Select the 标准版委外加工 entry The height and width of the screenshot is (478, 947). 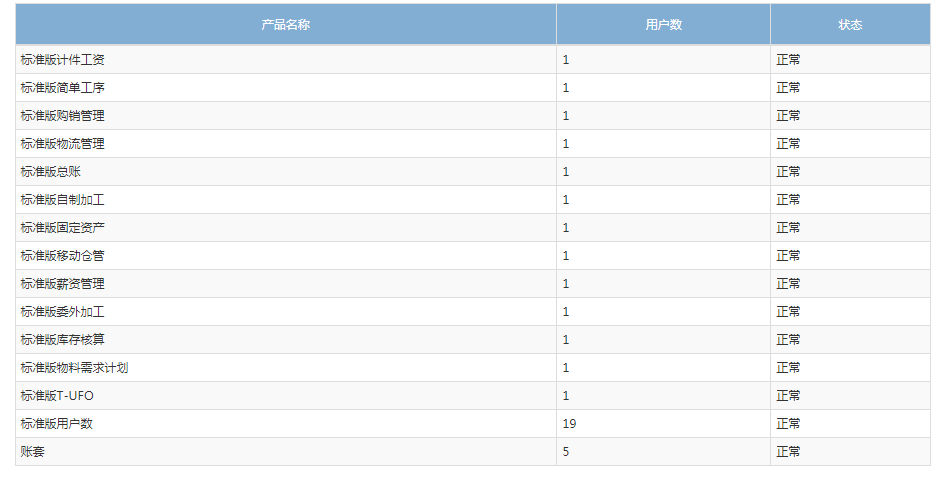[63, 312]
